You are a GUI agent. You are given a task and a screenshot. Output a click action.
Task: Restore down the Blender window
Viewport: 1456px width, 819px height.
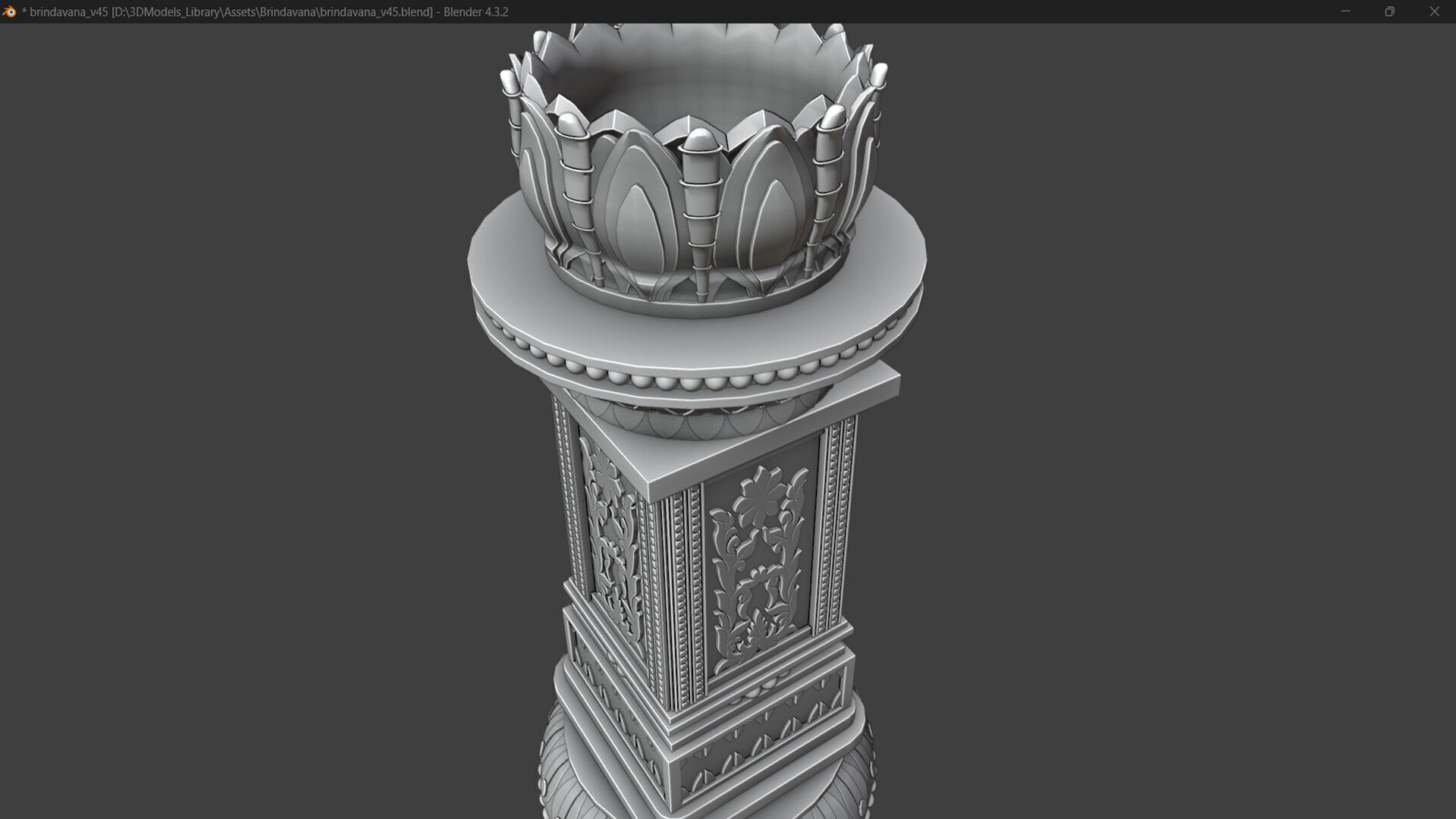coord(1389,11)
